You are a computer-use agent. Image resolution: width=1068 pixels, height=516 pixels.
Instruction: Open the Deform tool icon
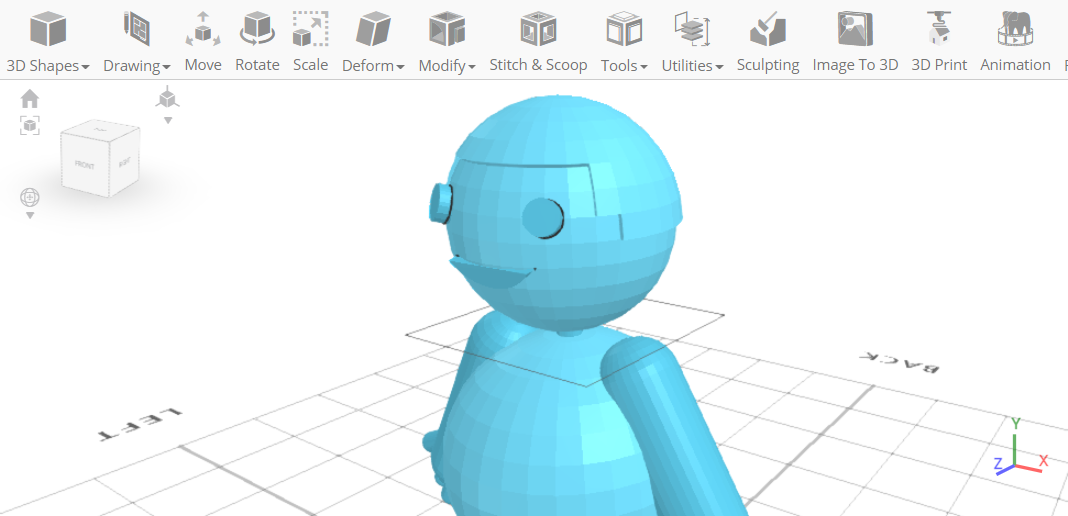point(373,29)
